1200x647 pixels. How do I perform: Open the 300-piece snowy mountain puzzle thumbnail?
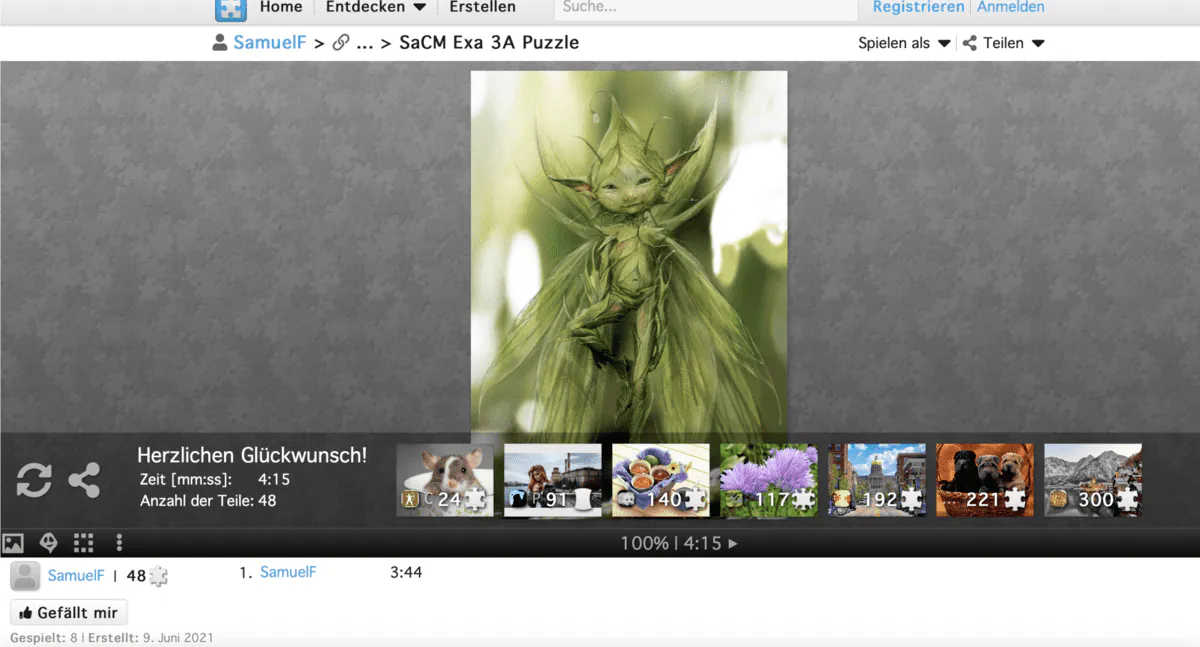[1093, 480]
